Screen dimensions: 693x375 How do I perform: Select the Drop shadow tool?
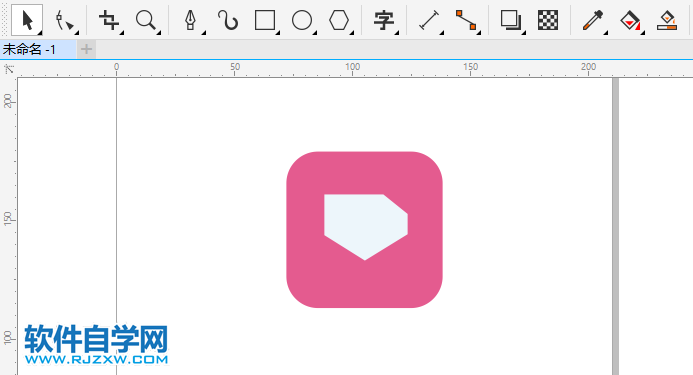tap(511, 20)
